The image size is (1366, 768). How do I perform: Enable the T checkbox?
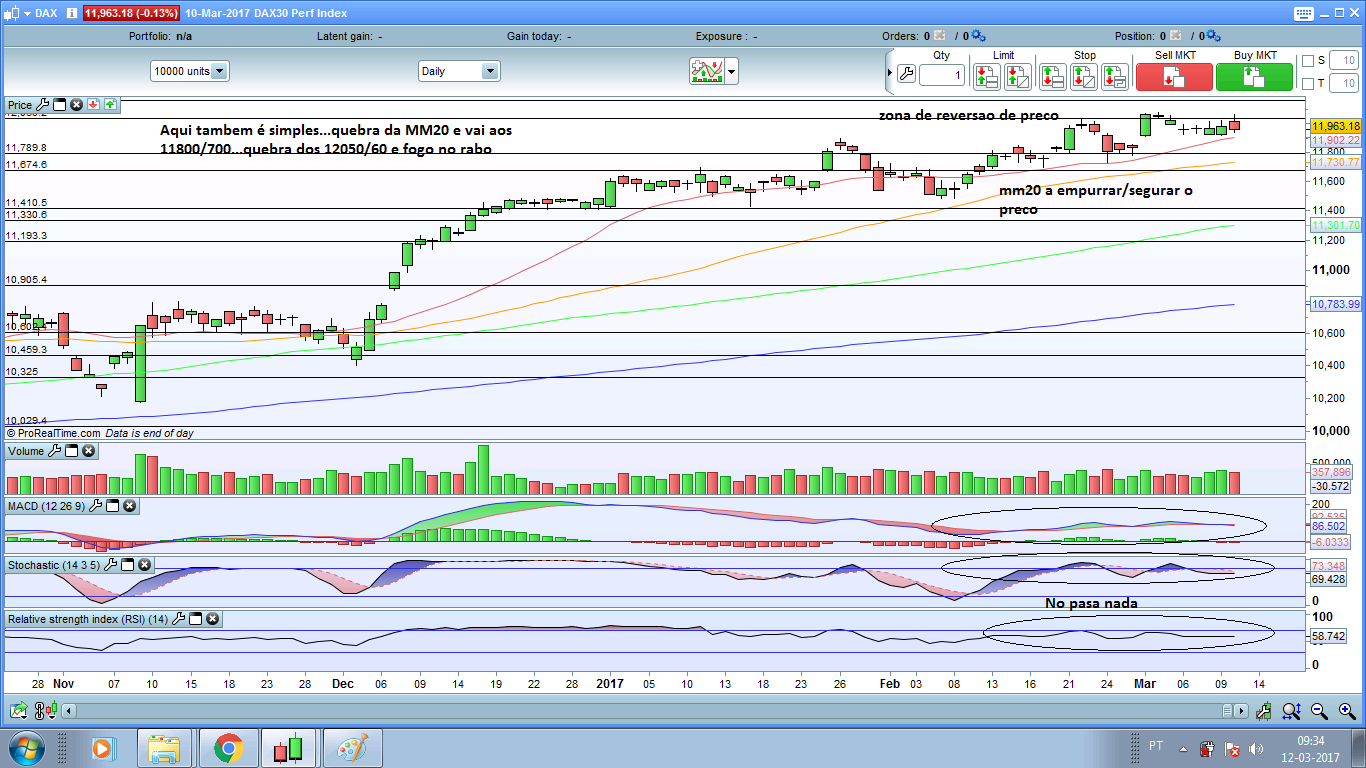pyautogui.click(x=1308, y=83)
